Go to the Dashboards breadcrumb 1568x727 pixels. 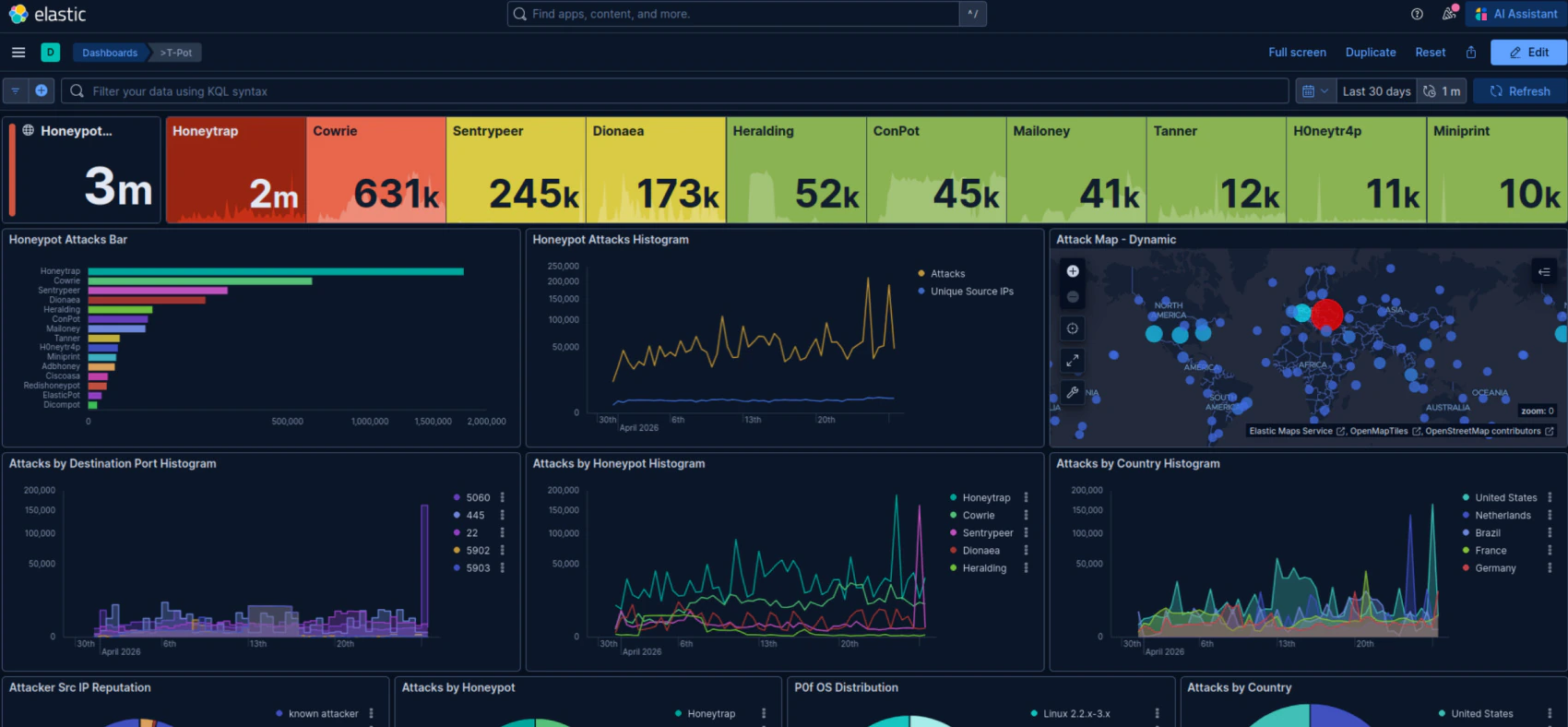(x=110, y=53)
